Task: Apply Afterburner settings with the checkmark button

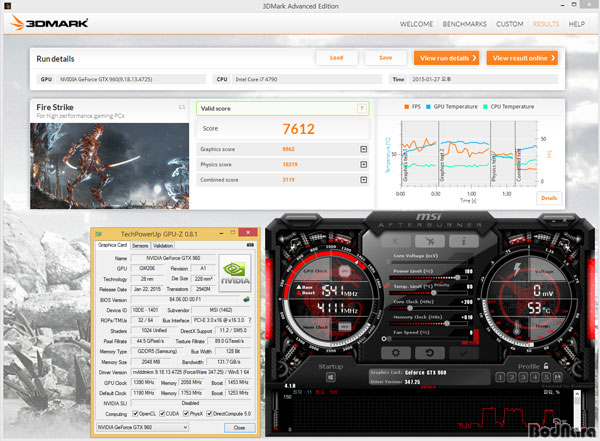Action: (464, 353)
